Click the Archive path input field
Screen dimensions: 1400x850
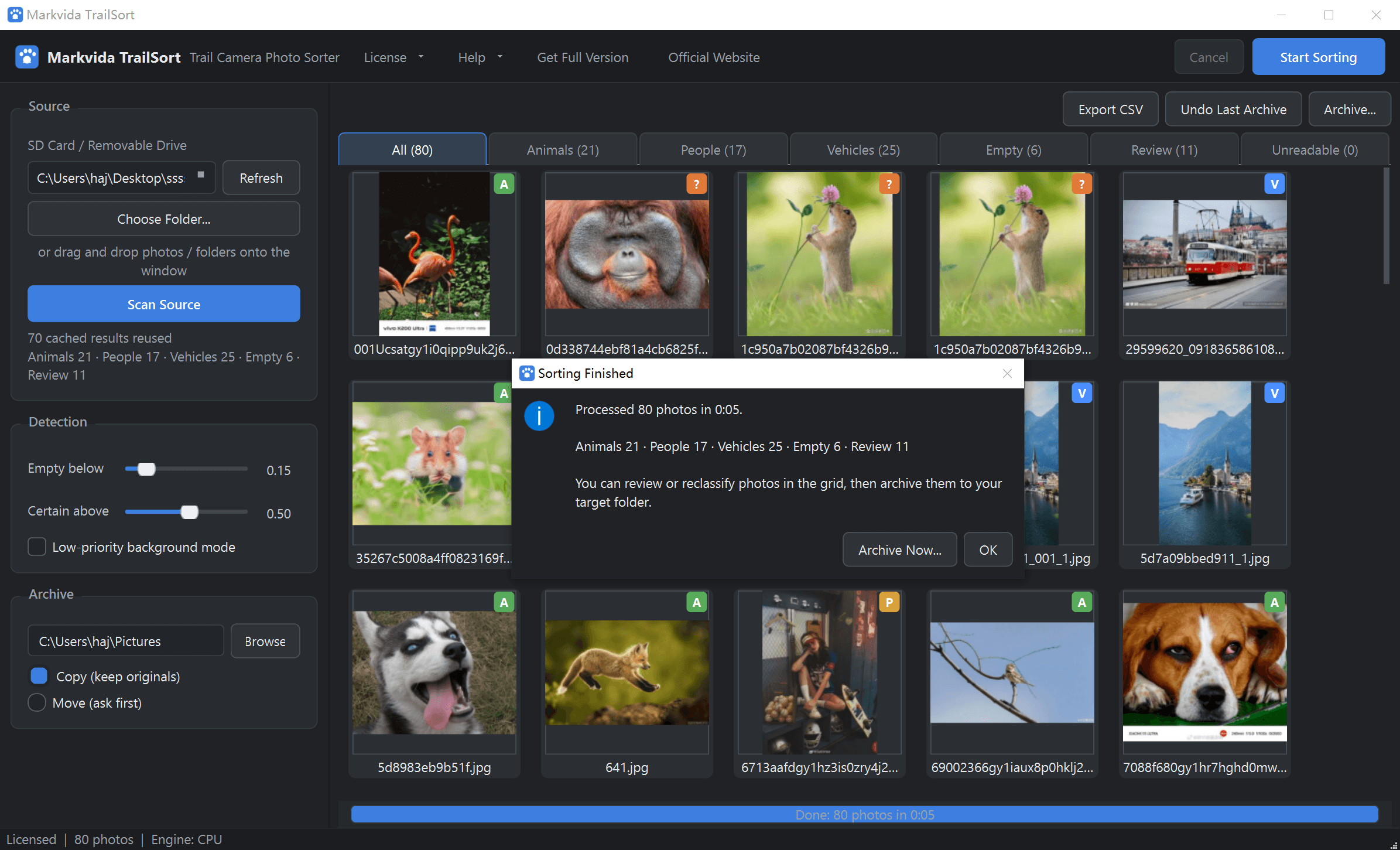tap(125, 641)
